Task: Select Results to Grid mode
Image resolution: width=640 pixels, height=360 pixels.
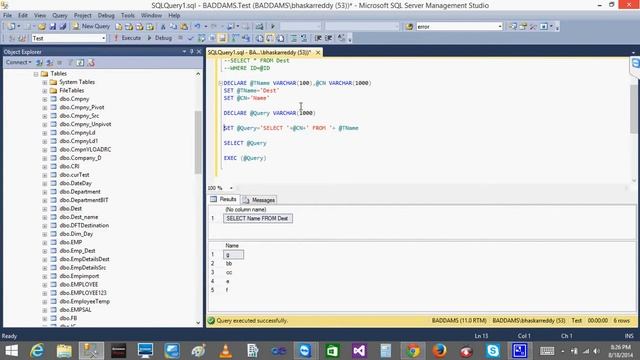Action: [270, 38]
